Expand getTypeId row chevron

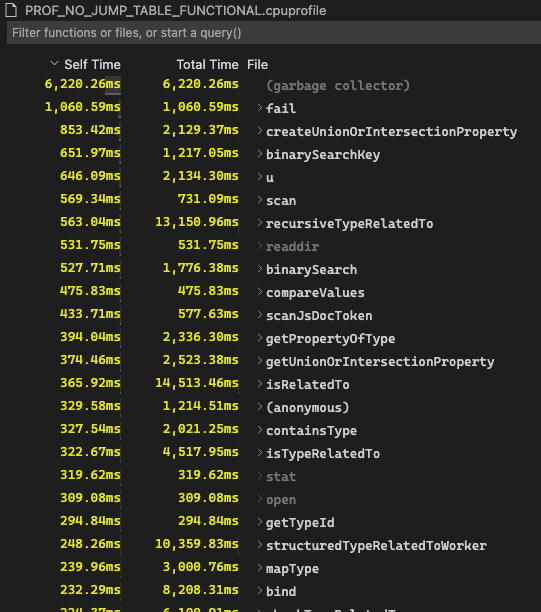(x=260, y=523)
